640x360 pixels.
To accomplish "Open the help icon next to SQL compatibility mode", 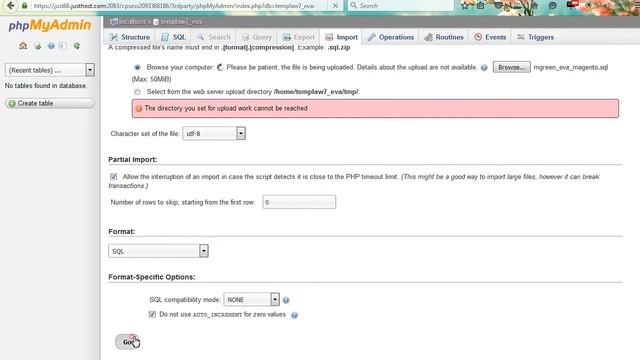I will pos(286,300).
